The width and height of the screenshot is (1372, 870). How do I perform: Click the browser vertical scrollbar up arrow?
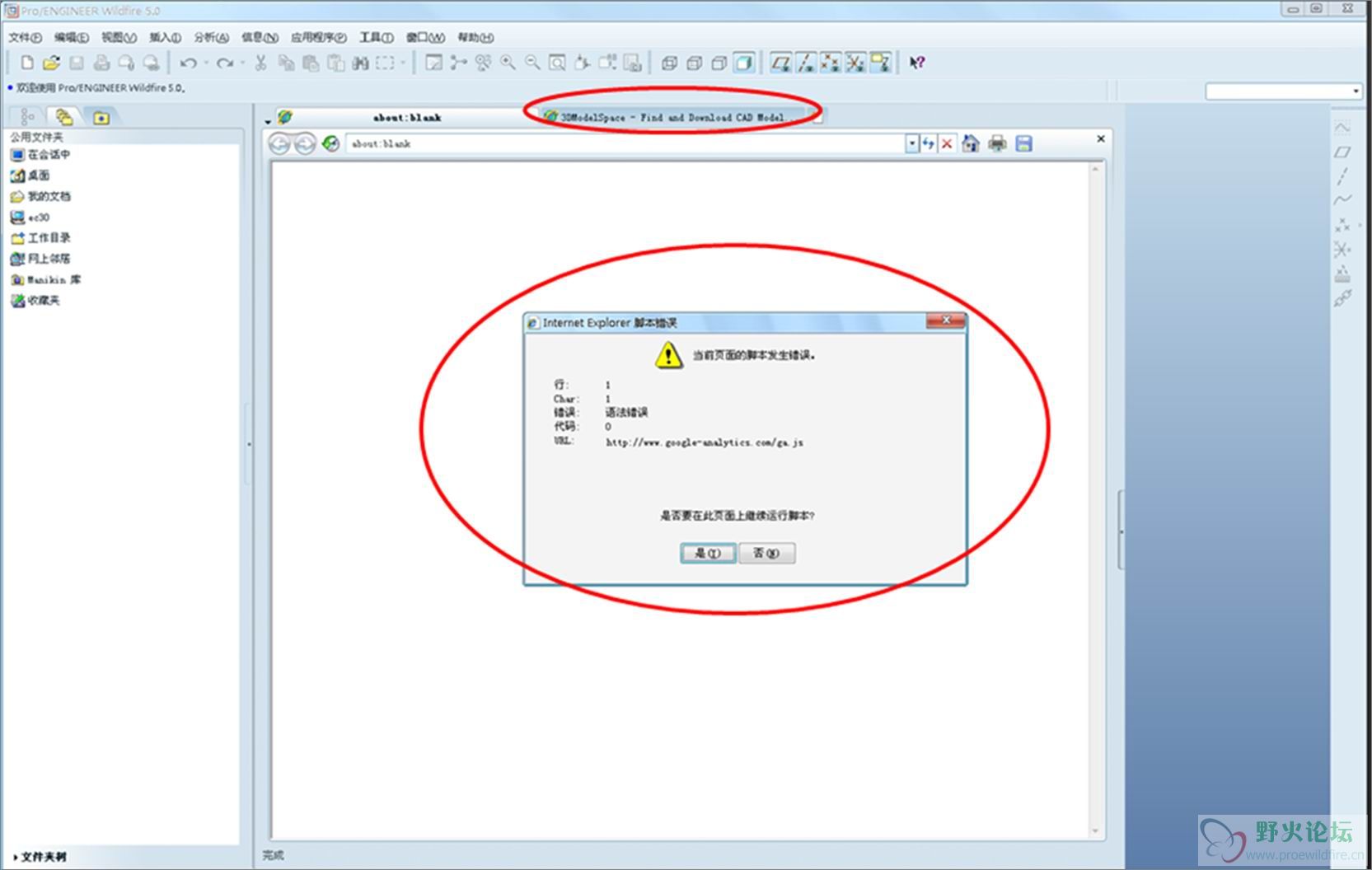(1095, 169)
